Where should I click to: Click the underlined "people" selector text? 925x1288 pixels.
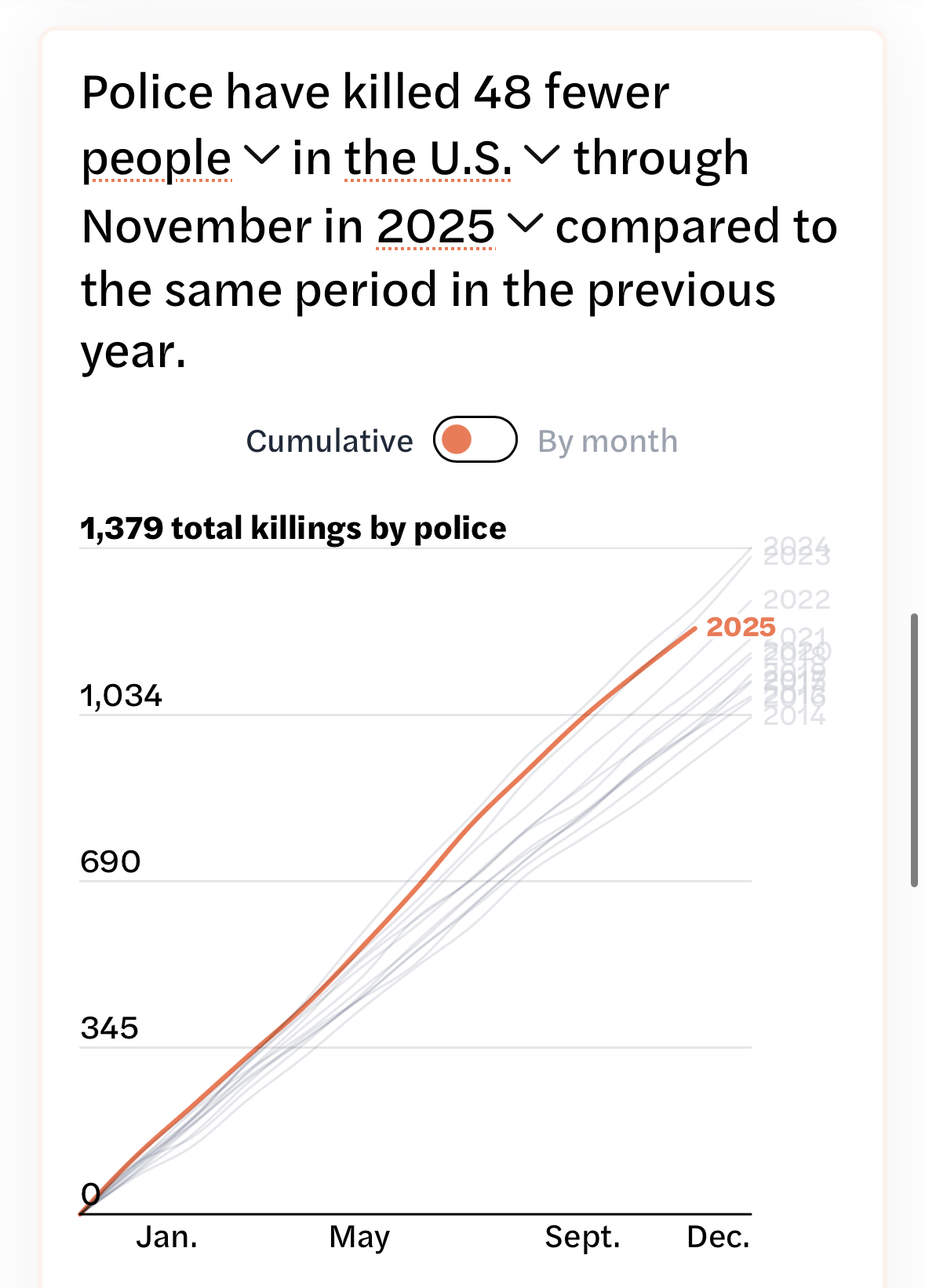(157, 159)
